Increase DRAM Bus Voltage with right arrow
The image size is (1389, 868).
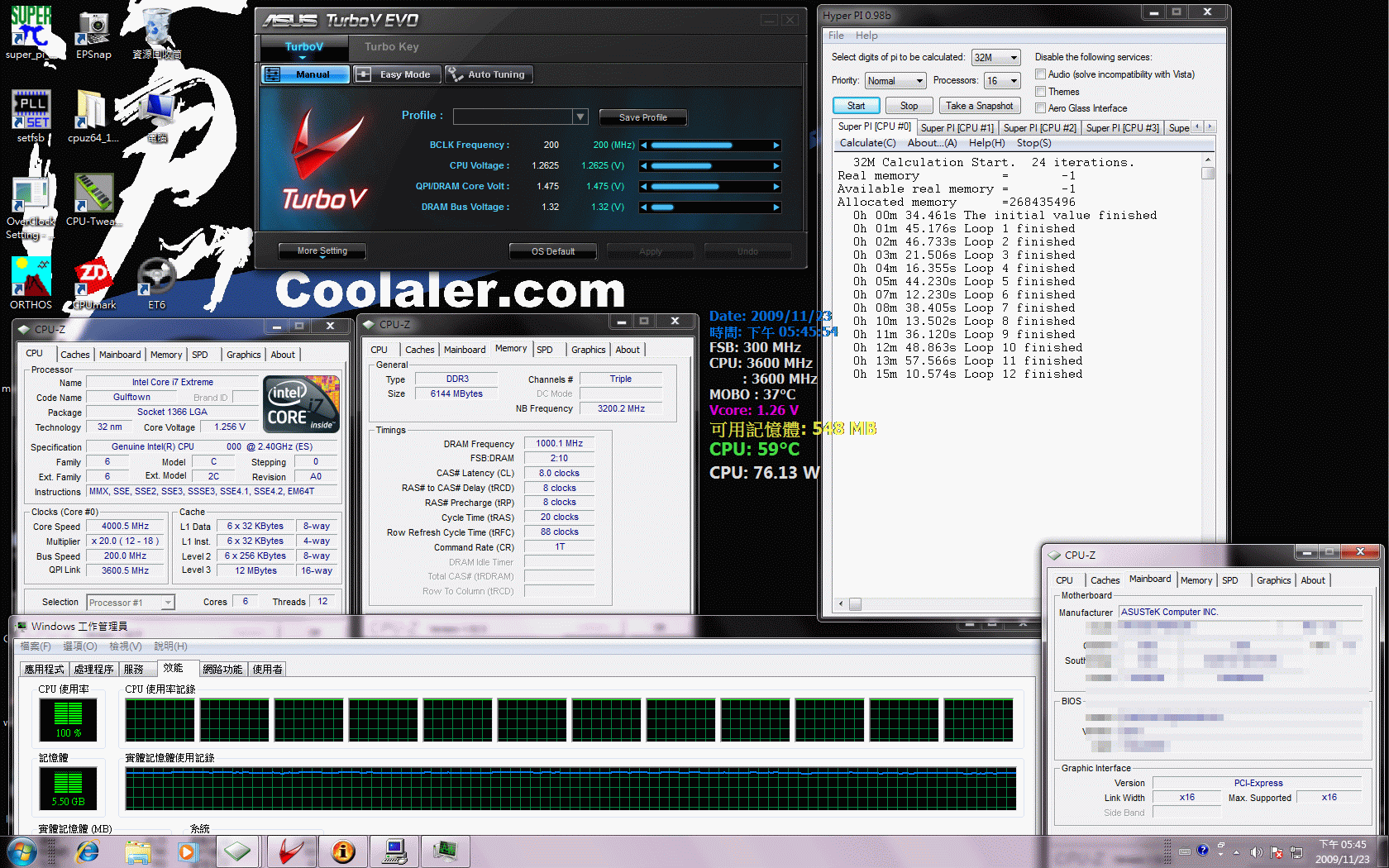tap(776, 207)
